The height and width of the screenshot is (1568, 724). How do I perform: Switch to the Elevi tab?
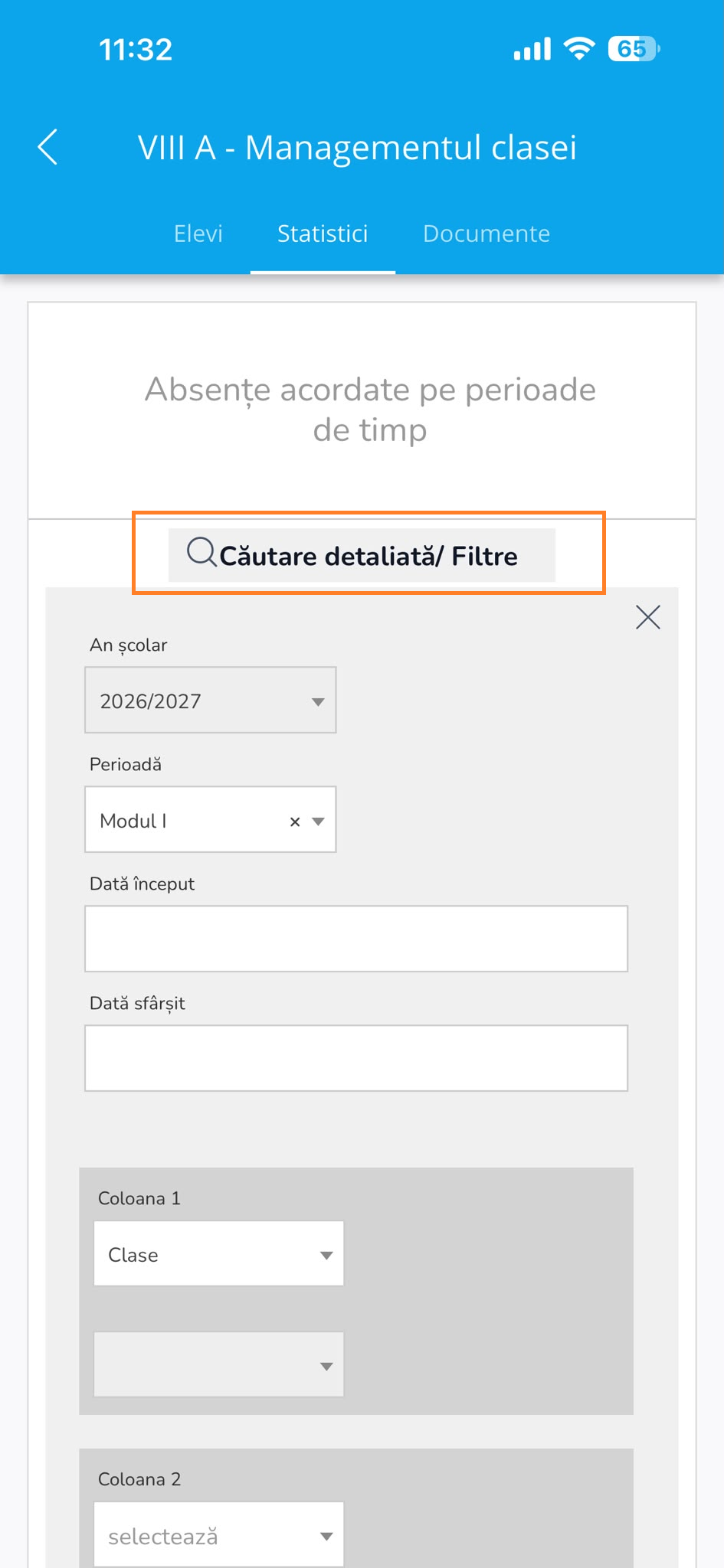(x=198, y=234)
